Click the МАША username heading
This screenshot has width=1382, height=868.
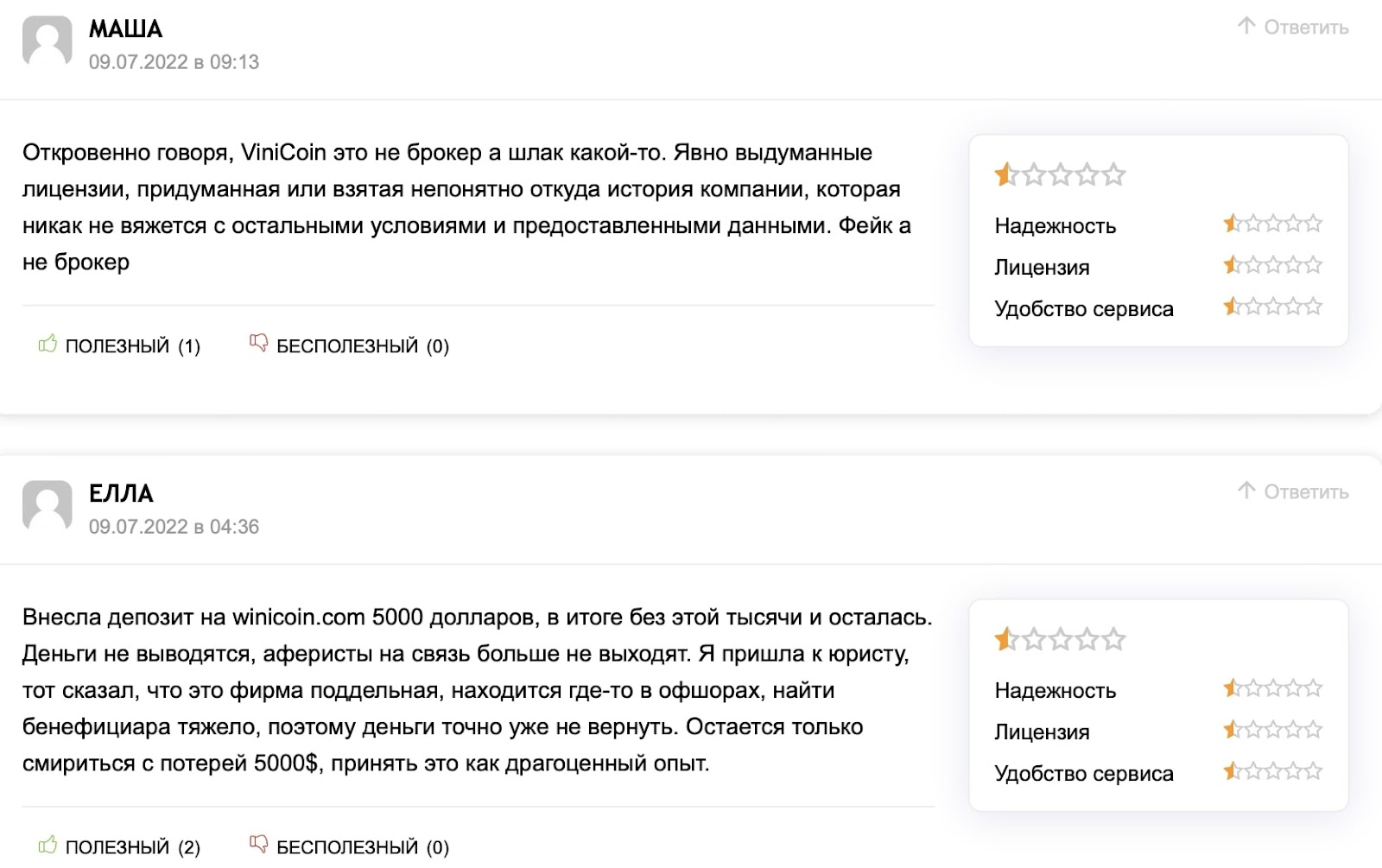tap(125, 29)
